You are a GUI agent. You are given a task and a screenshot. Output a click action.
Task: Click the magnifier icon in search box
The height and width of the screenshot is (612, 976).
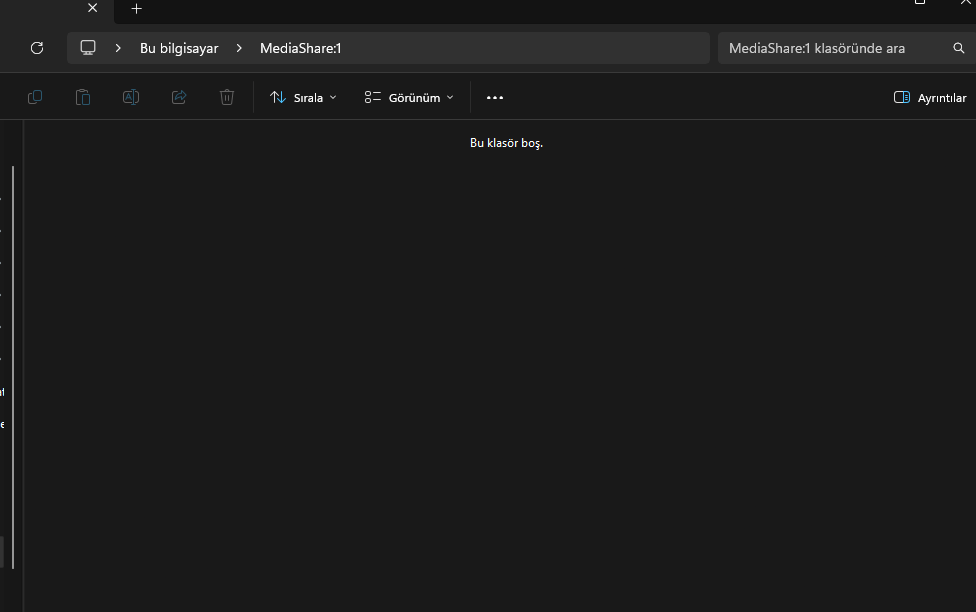click(959, 48)
